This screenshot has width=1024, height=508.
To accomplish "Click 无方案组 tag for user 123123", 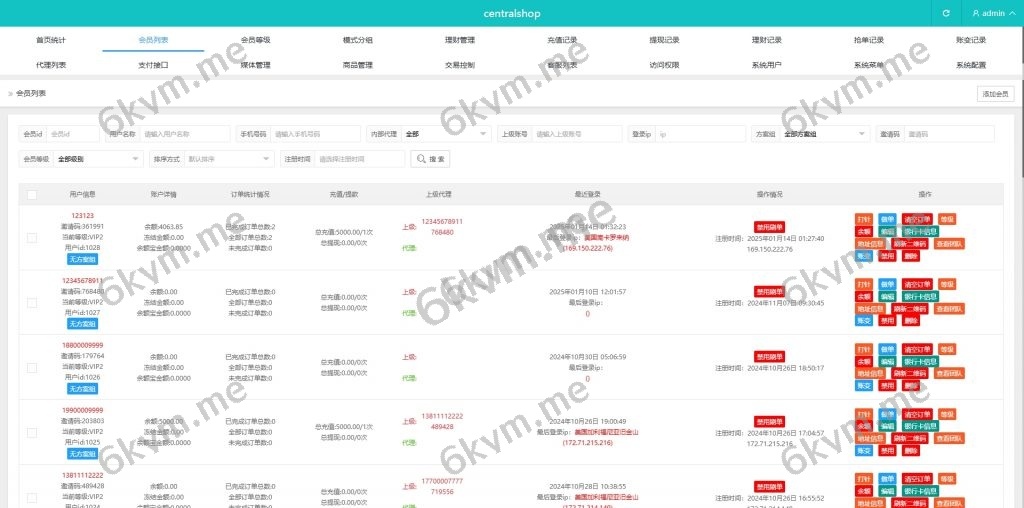I will (83, 259).
